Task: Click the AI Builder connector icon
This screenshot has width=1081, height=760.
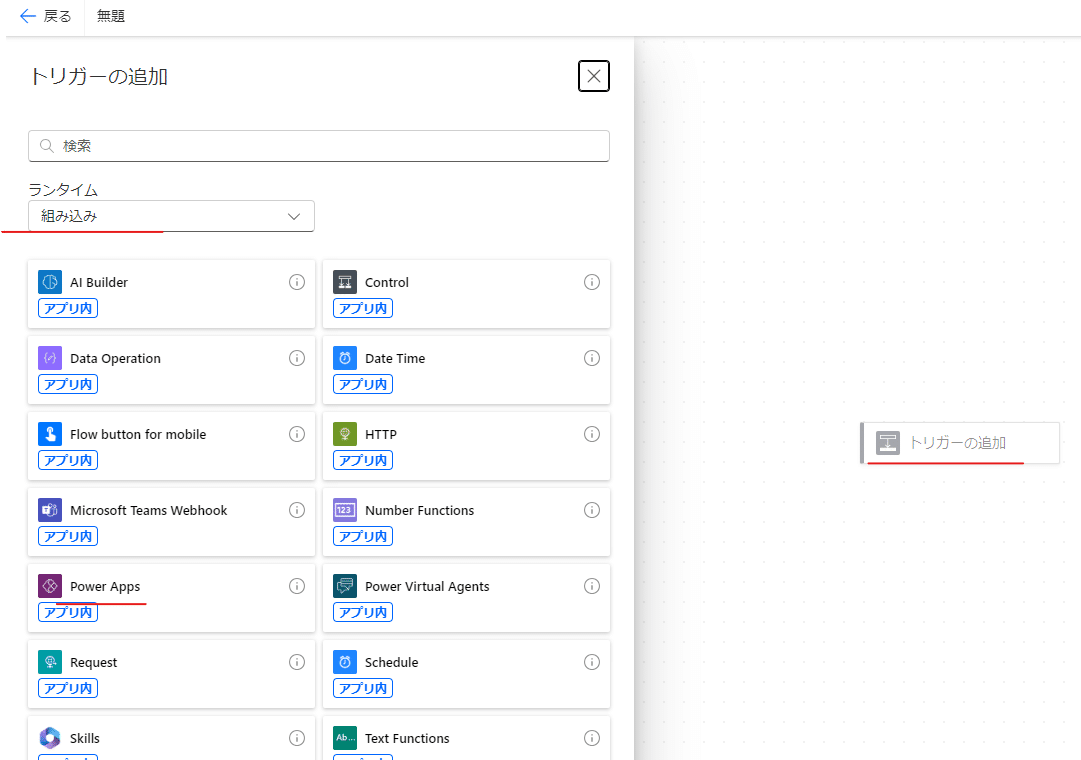Action: (x=50, y=282)
